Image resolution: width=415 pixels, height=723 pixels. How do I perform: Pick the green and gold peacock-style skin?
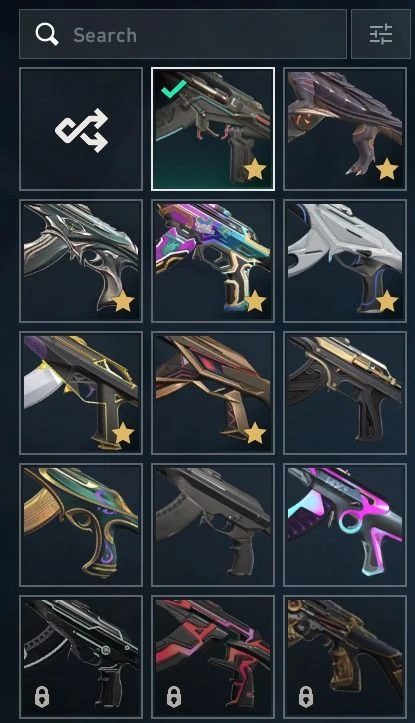tap(81, 525)
